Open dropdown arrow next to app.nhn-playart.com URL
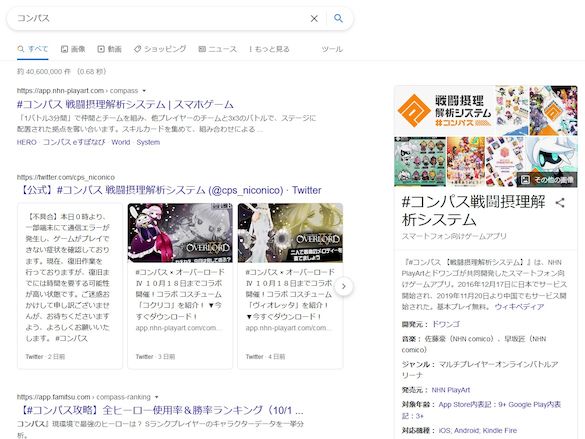The width and height of the screenshot is (585, 439). point(144,91)
